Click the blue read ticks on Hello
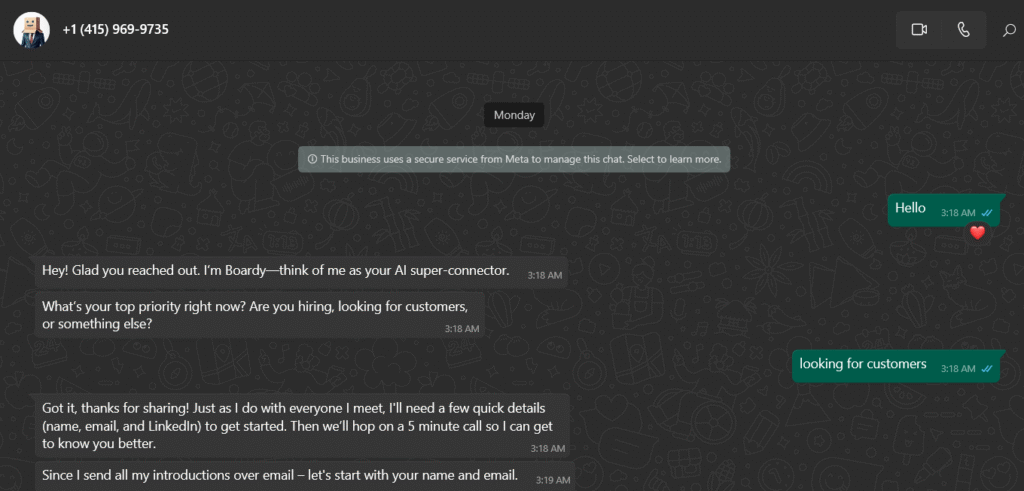1024x491 pixels. click(987, 212)
